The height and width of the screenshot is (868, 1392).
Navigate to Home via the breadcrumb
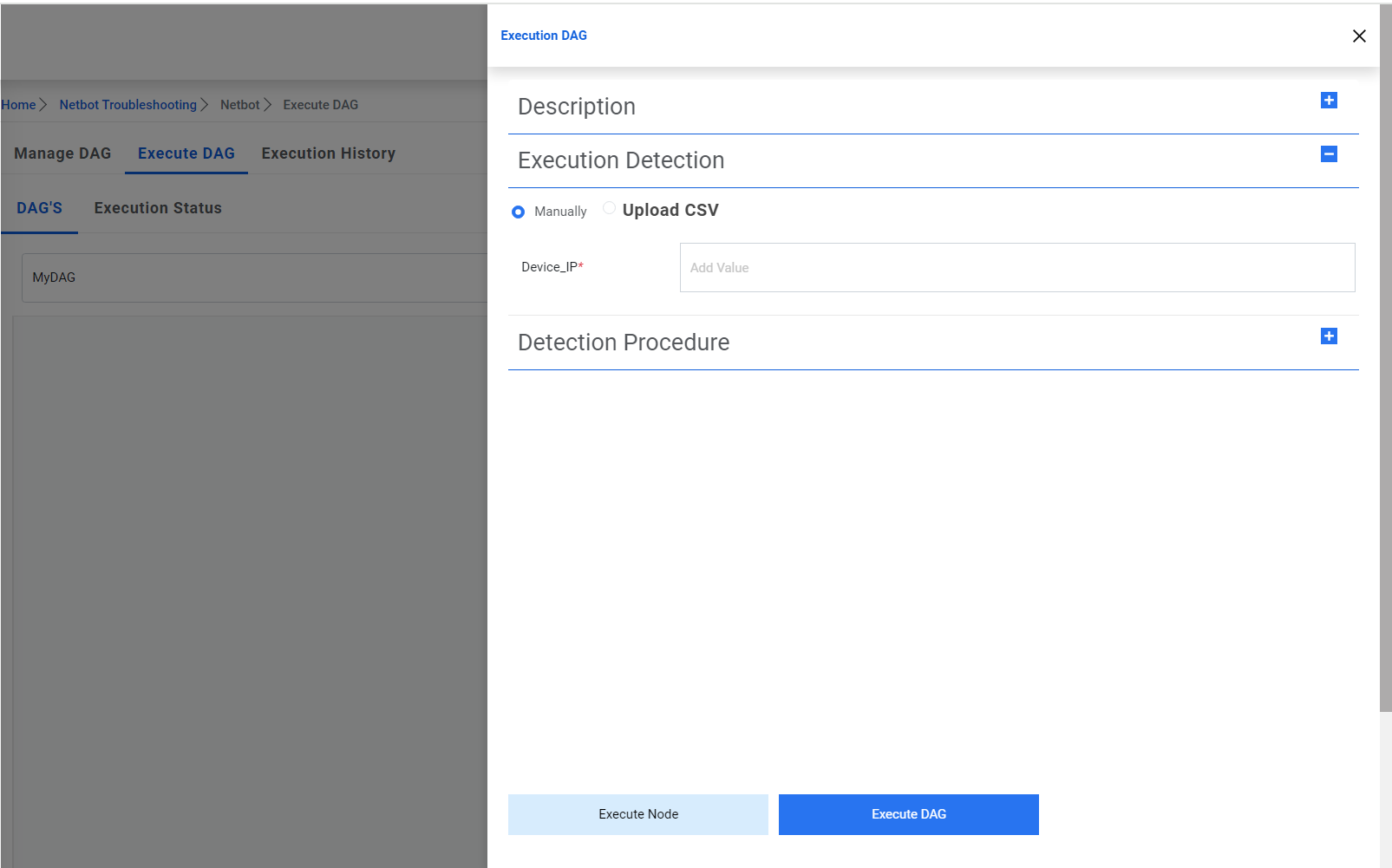[x=17, y=104]
